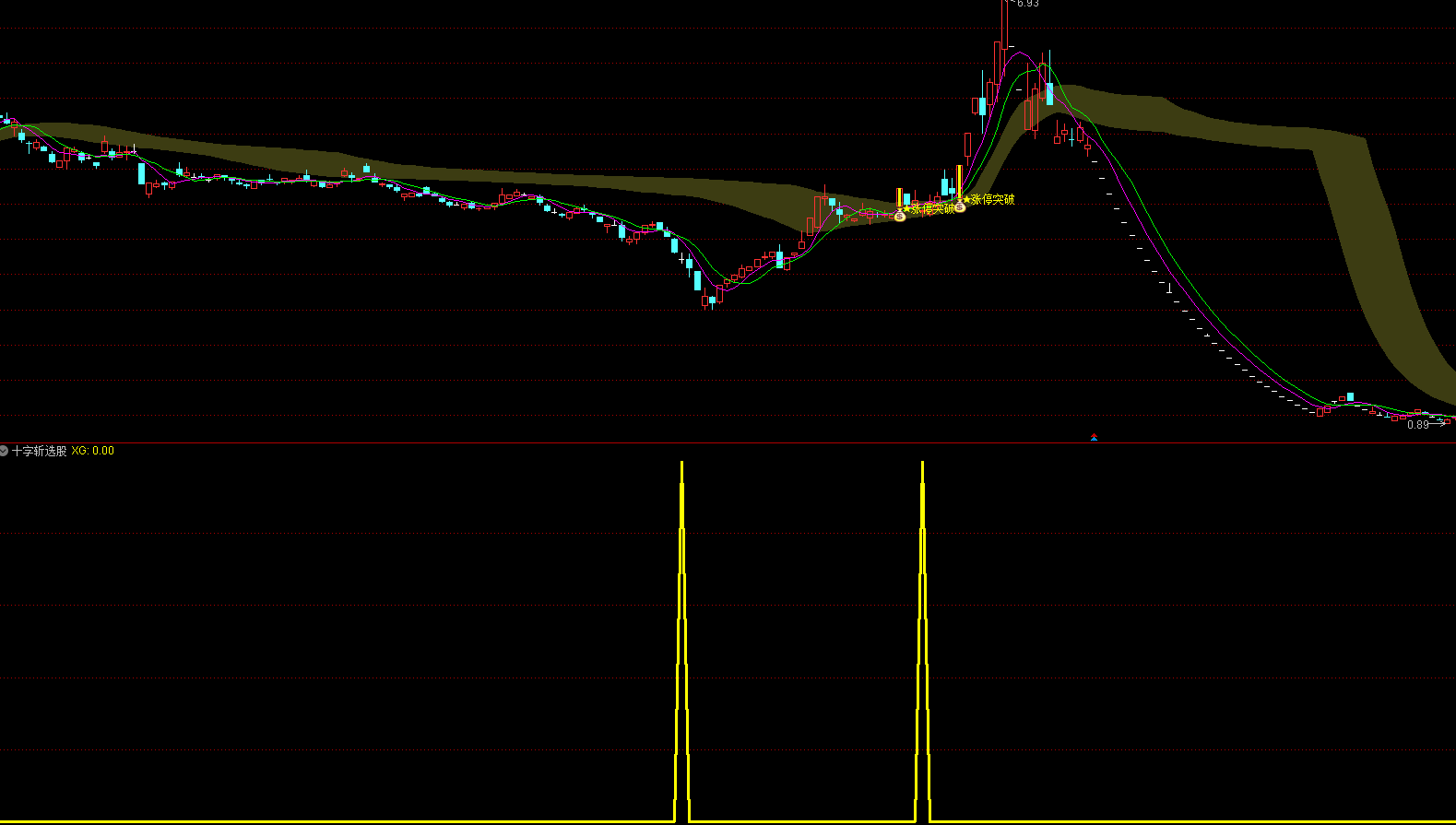Click the XG: 0.00 indicator value
Screen dimensions: 1456x825
click(93, 451)
